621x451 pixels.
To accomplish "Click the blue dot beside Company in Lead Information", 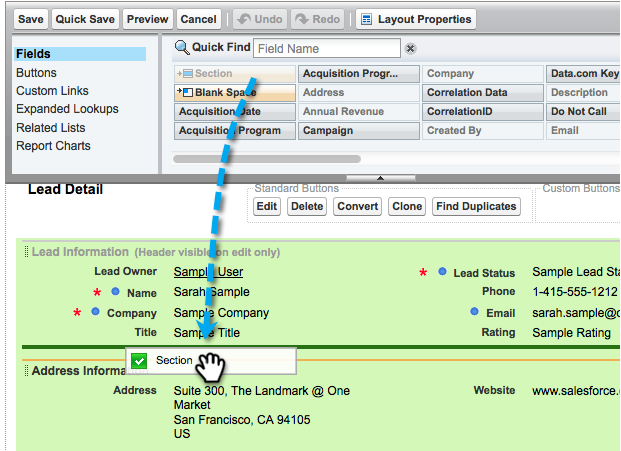I will (x=95, y=312).
